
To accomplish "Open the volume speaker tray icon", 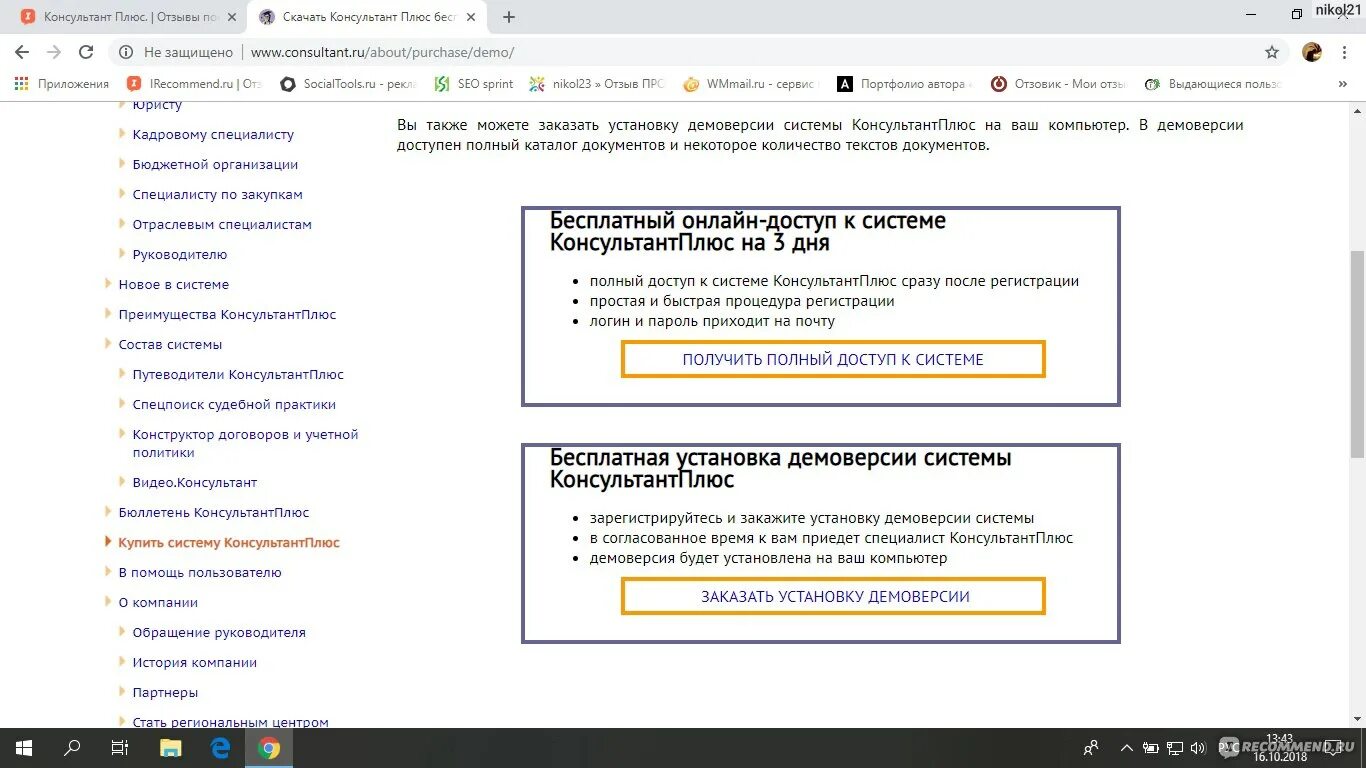I will pos(1197,748).
